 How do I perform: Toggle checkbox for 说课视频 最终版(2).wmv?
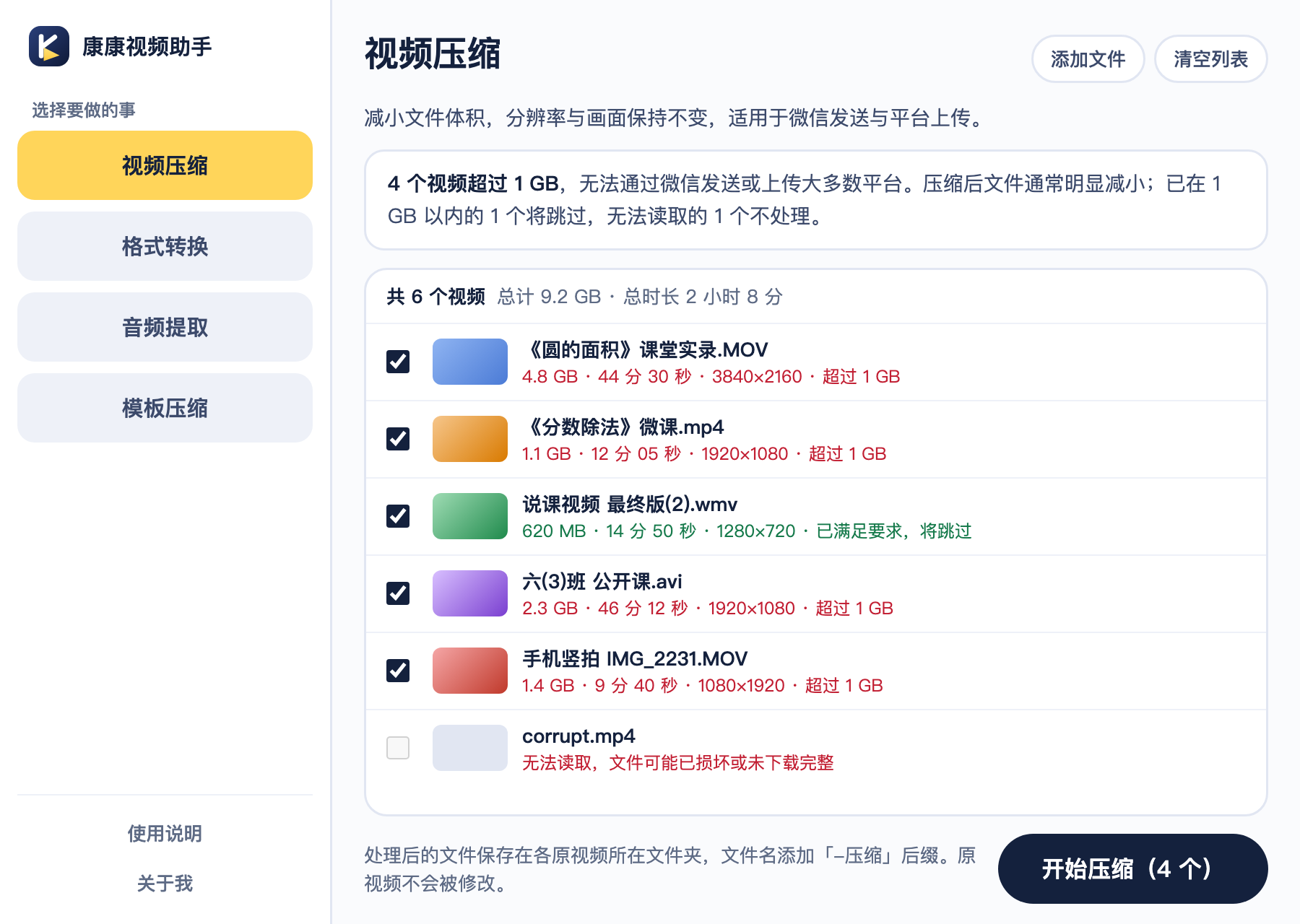pyautogui.click(x=398, y=516)
